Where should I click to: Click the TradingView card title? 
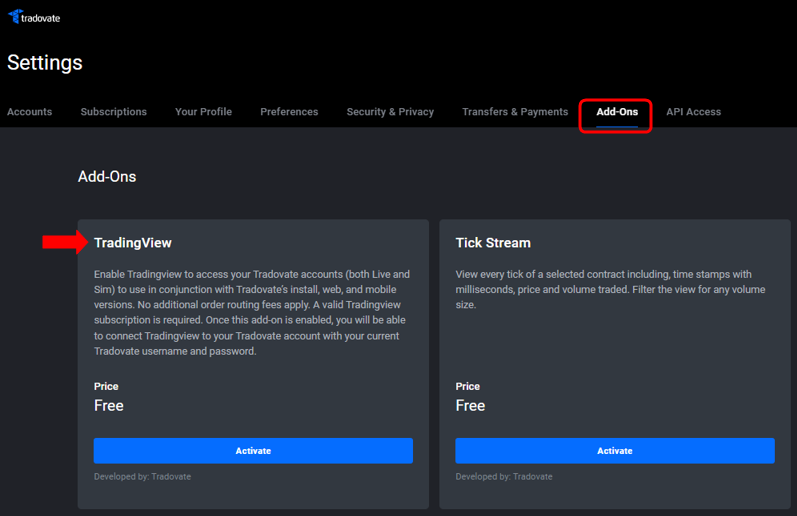click(x=133, y=243)
